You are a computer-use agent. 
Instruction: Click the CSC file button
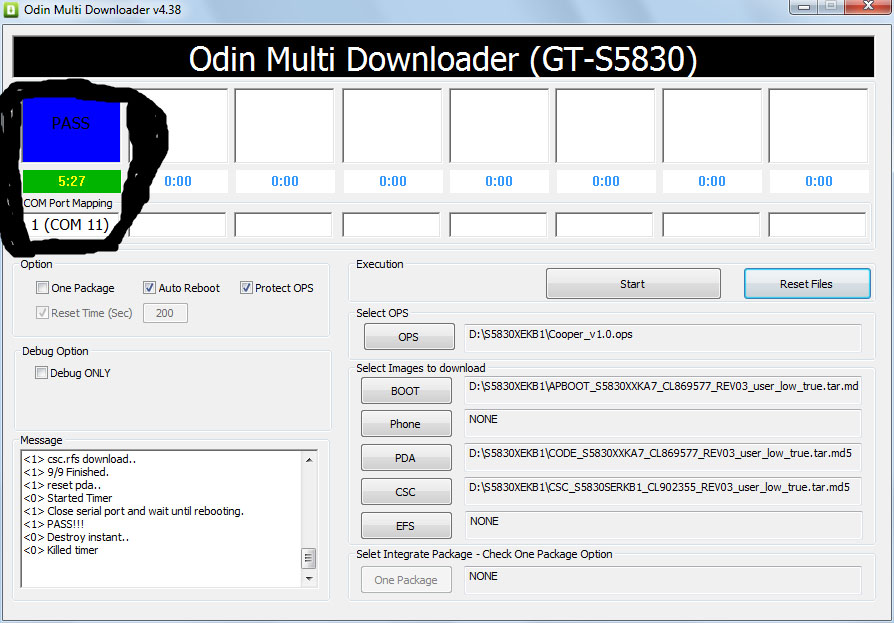(x=405, y=492)
